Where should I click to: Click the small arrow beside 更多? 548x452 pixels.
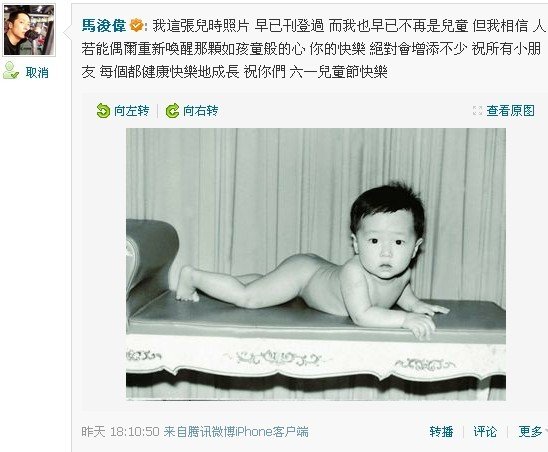(546, 432)
